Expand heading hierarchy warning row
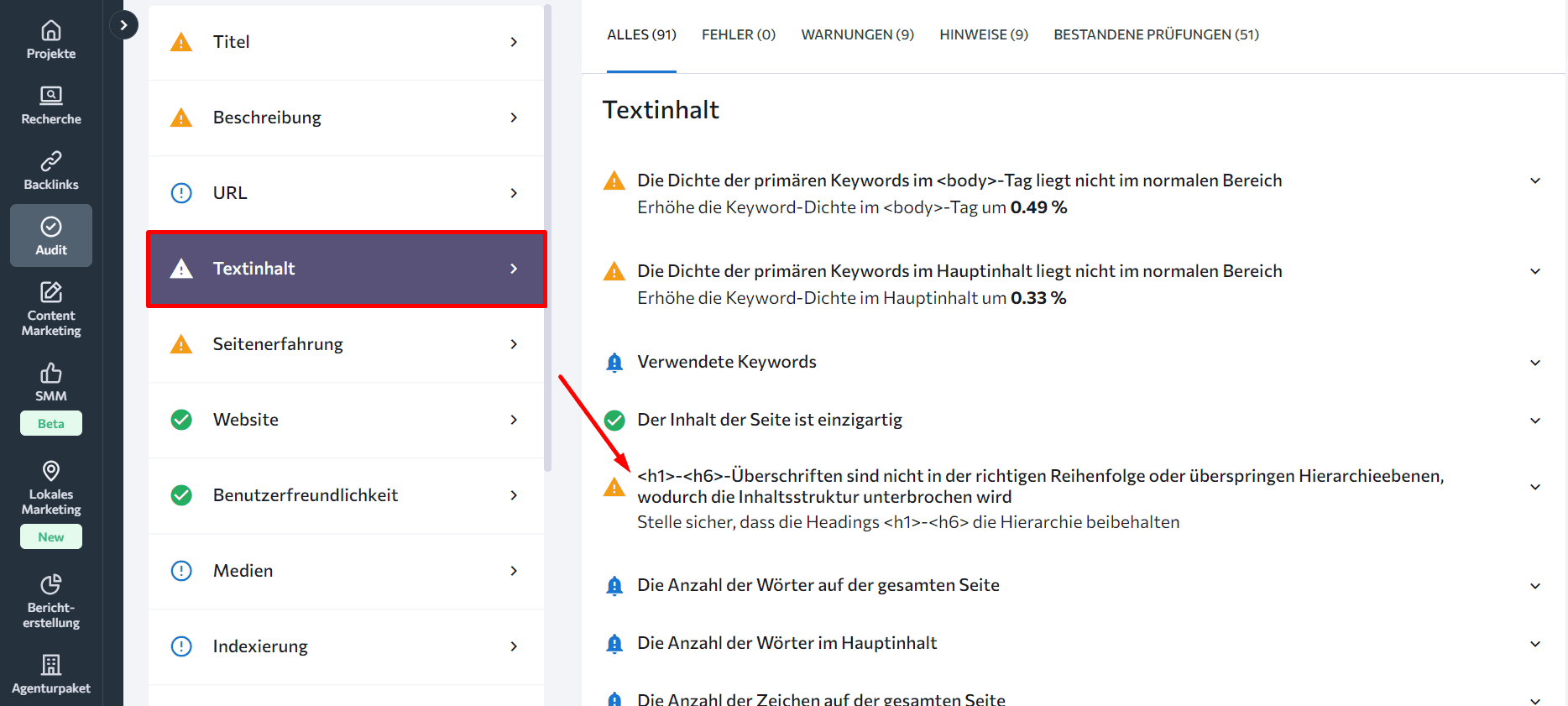The image size is (1568, 706). tap(1535, 487)
